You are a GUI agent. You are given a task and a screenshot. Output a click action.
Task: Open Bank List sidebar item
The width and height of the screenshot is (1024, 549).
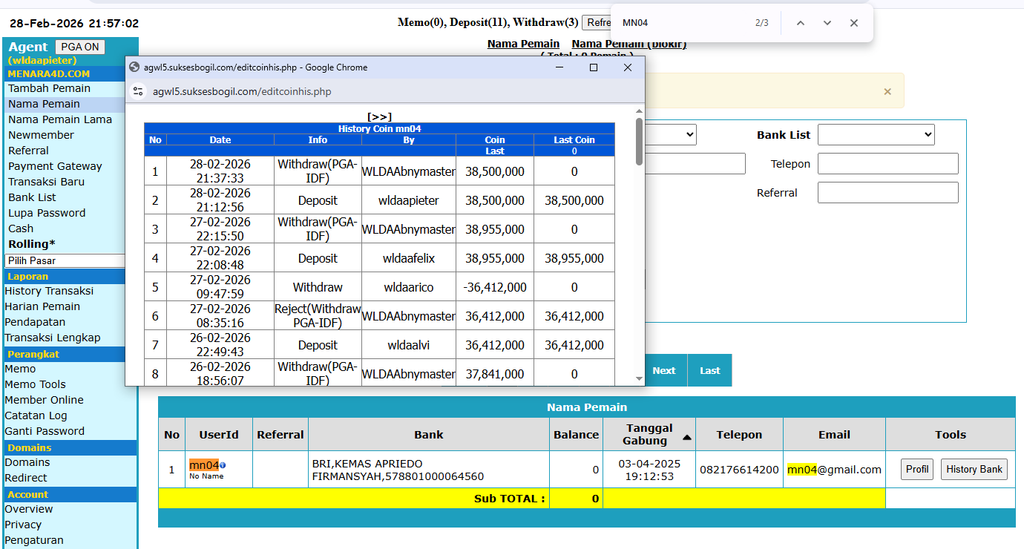pos(32,197)
